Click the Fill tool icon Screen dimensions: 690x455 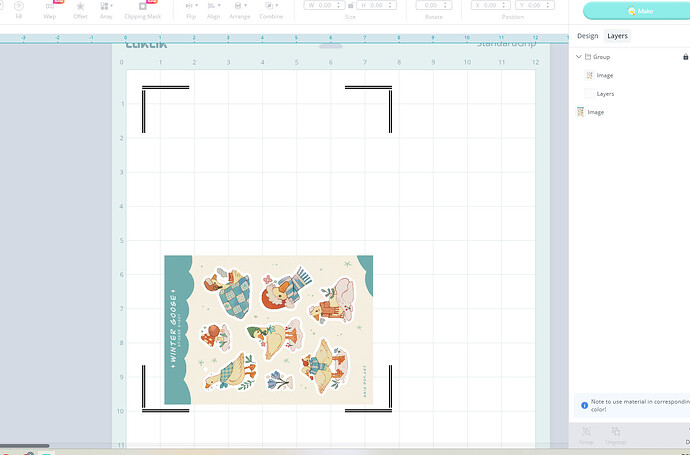tap(19, 6)
